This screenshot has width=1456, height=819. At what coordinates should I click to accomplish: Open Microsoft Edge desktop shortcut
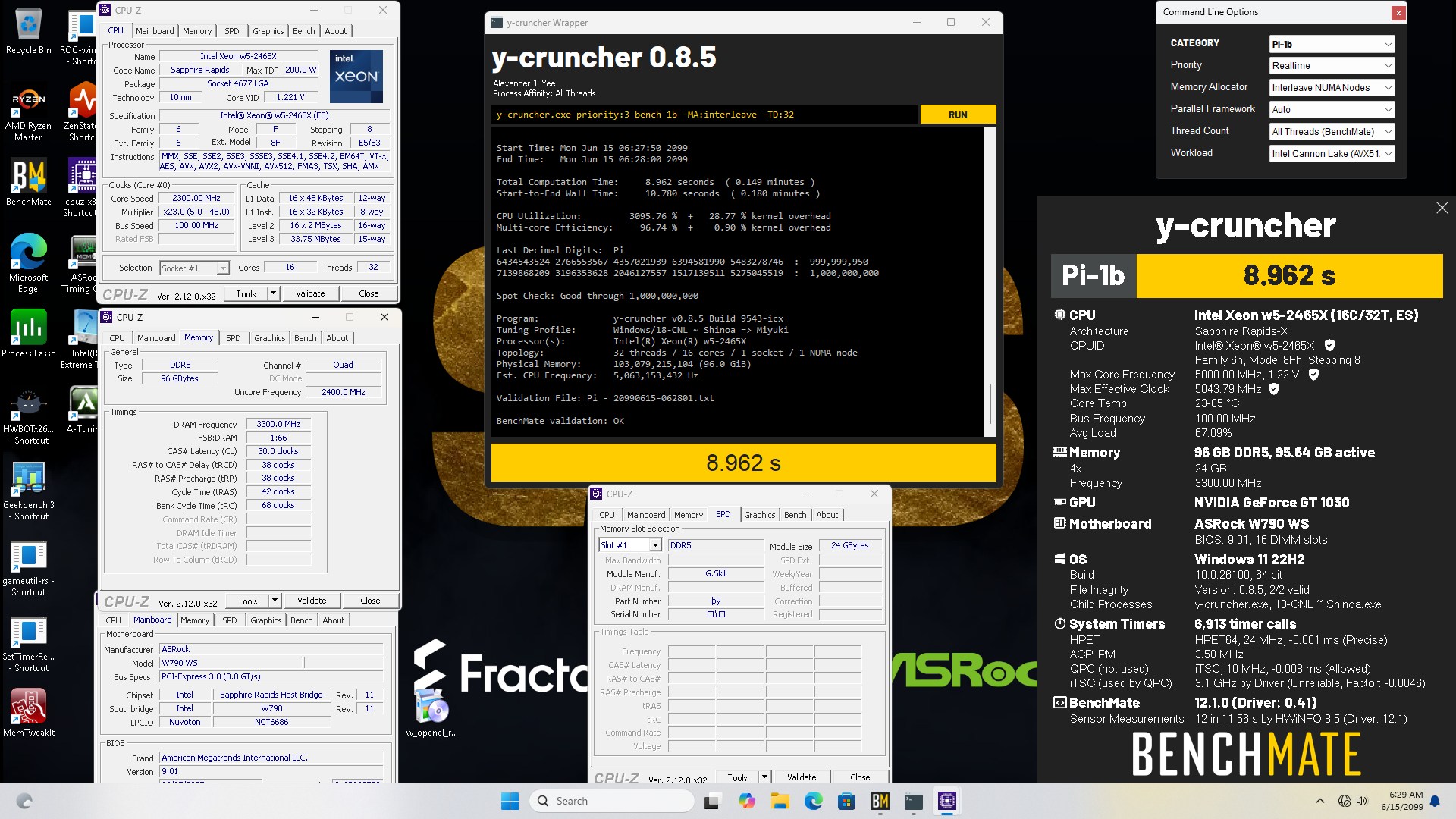(28, 264)
